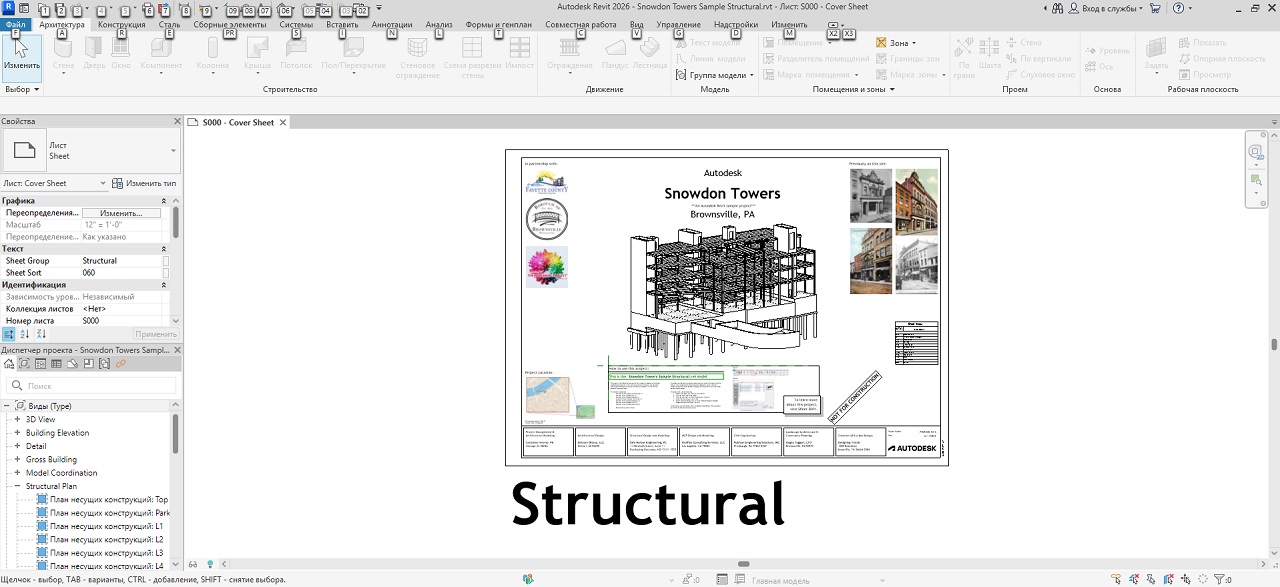Click the Project Browser search field
1280x587 pixels.
click(90, 385)
